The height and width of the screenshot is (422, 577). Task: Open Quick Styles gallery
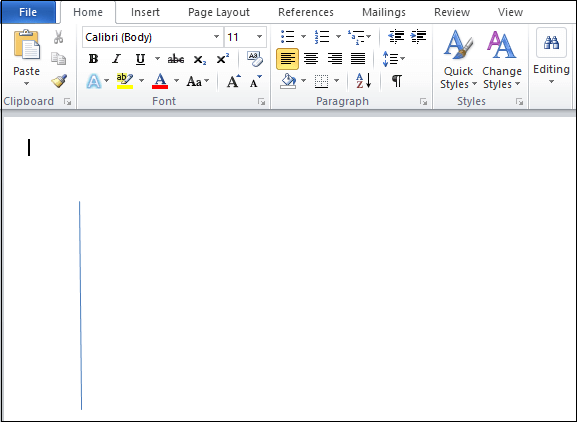click(x=458, y=60)
